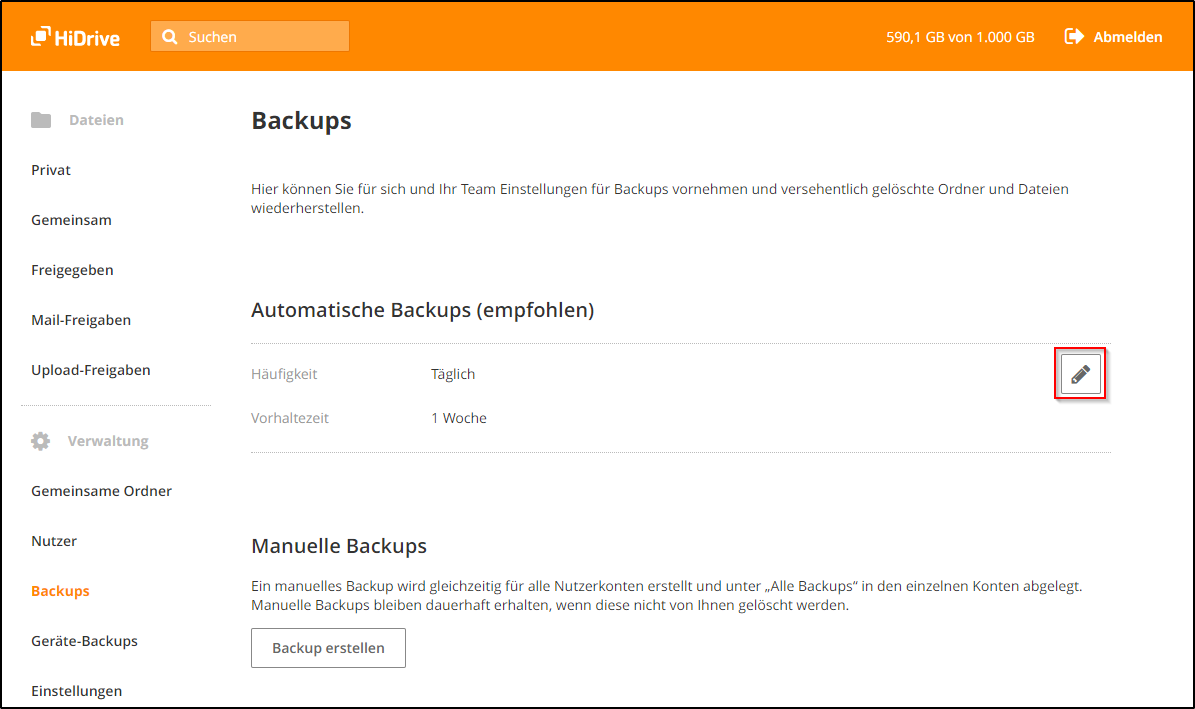The height and width of the screenshot is (709, 1195).
Task: Edit automatic backups with pencil icon
Action: 1080,374
